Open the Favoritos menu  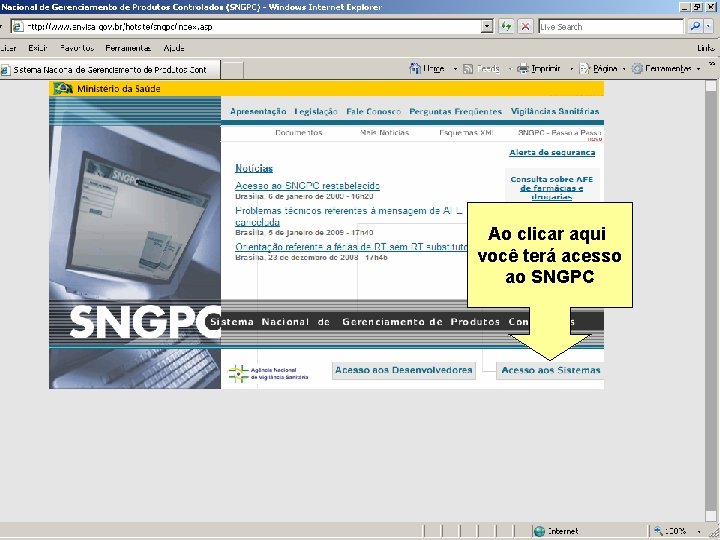[x=77, y=48]
